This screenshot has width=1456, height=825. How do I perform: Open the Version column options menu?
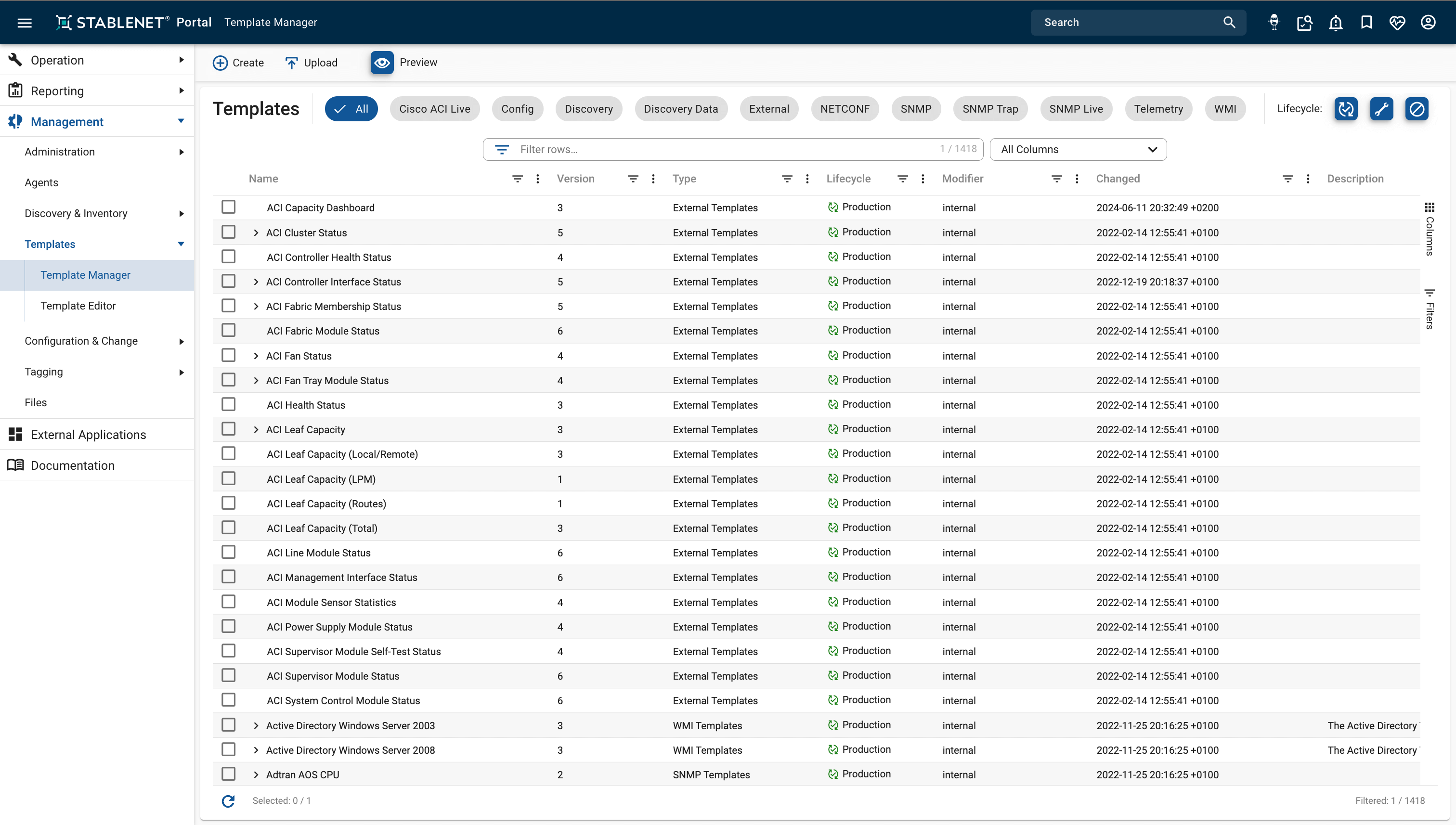(653, 179)
